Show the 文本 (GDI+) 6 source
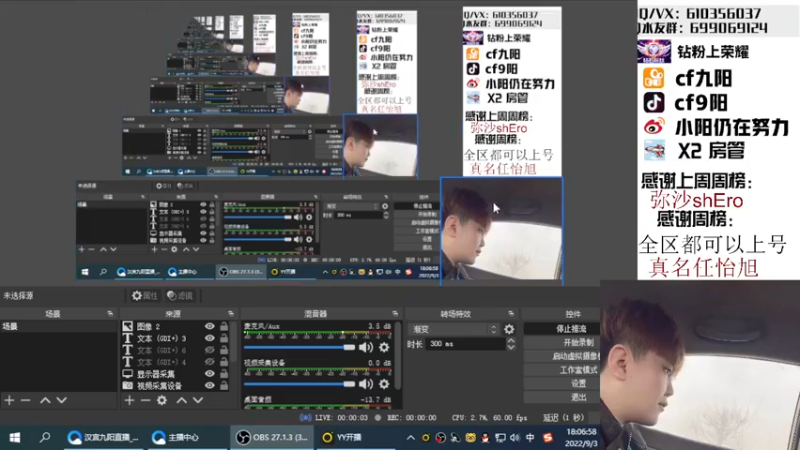The height and width of the screenshot is (450, 800). (210, 350)
